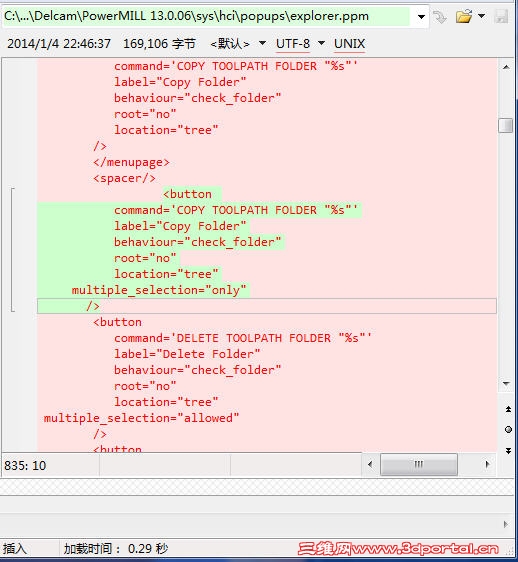Click the curved arrow icon beside path box
The width and height of the screenshot is (518, 562).
point(440,16)
